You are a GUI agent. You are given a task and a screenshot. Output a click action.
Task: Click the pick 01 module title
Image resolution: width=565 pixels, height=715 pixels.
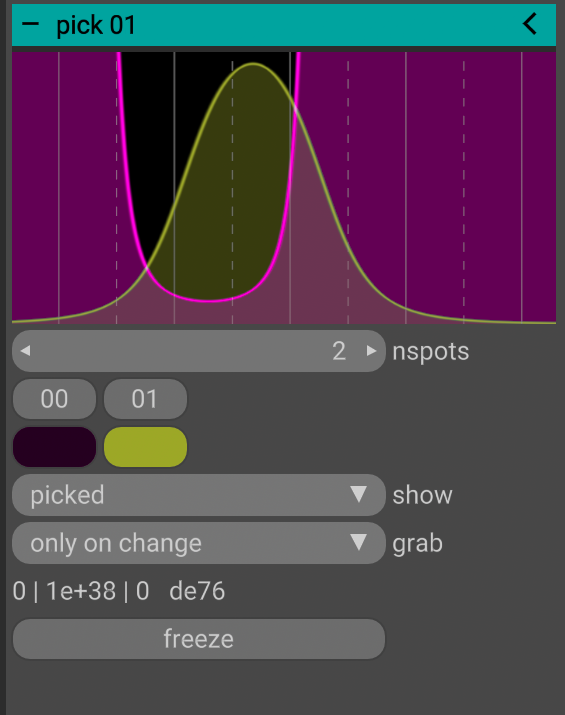(x=96, y=25)
